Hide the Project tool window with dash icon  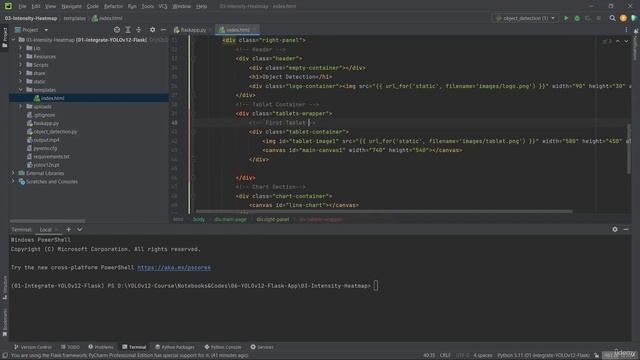click(163, 30)
